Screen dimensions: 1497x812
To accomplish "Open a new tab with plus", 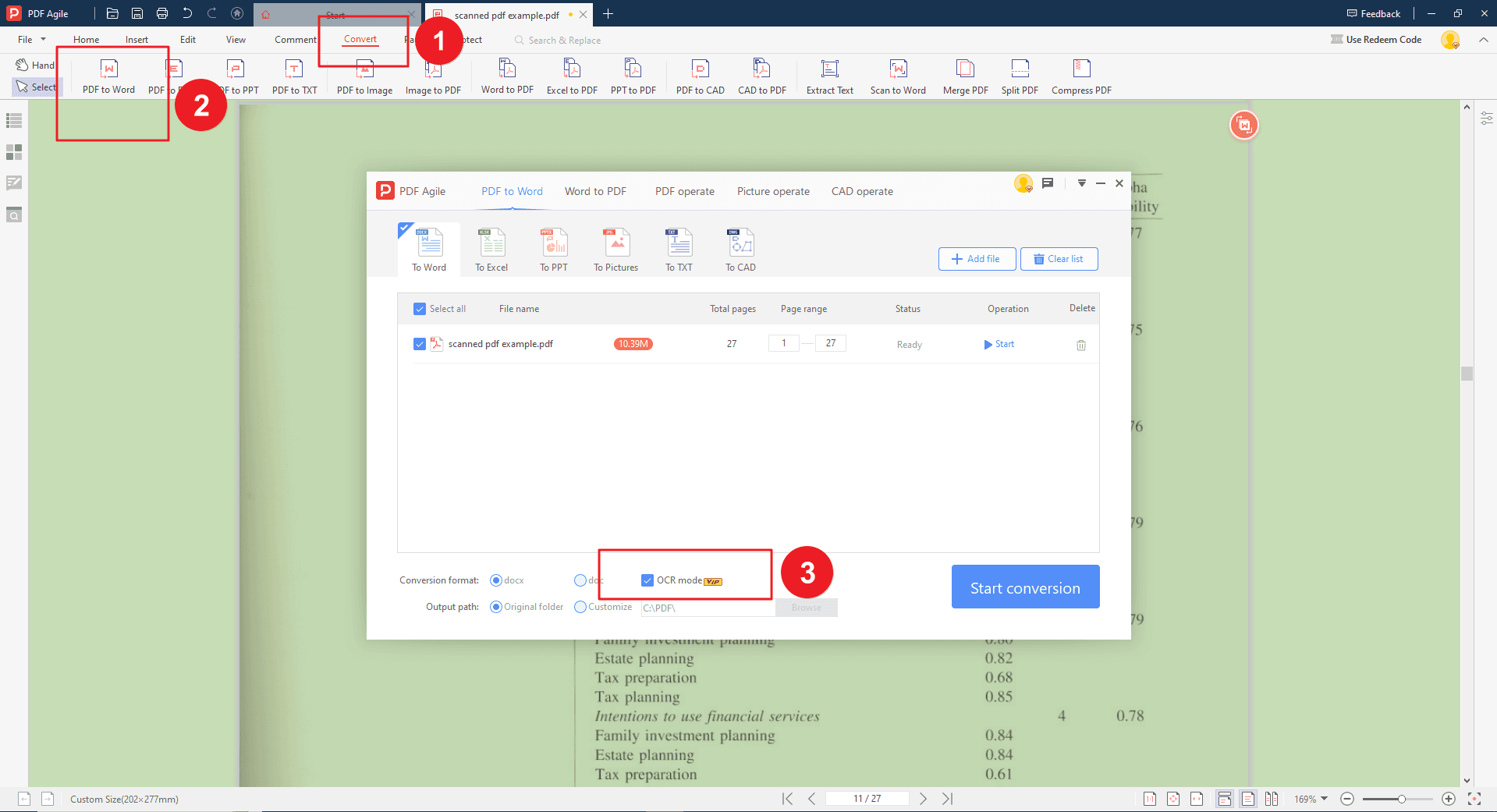I will (x=608, y=13).
